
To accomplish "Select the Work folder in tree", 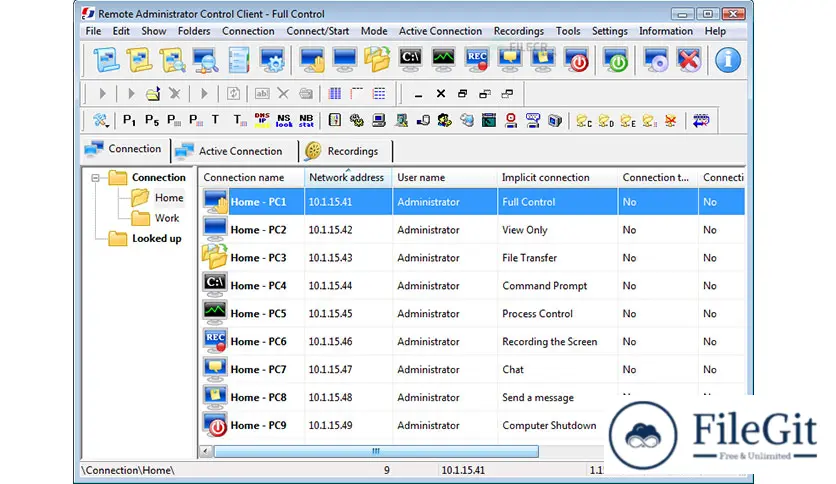I will [167, 218].
